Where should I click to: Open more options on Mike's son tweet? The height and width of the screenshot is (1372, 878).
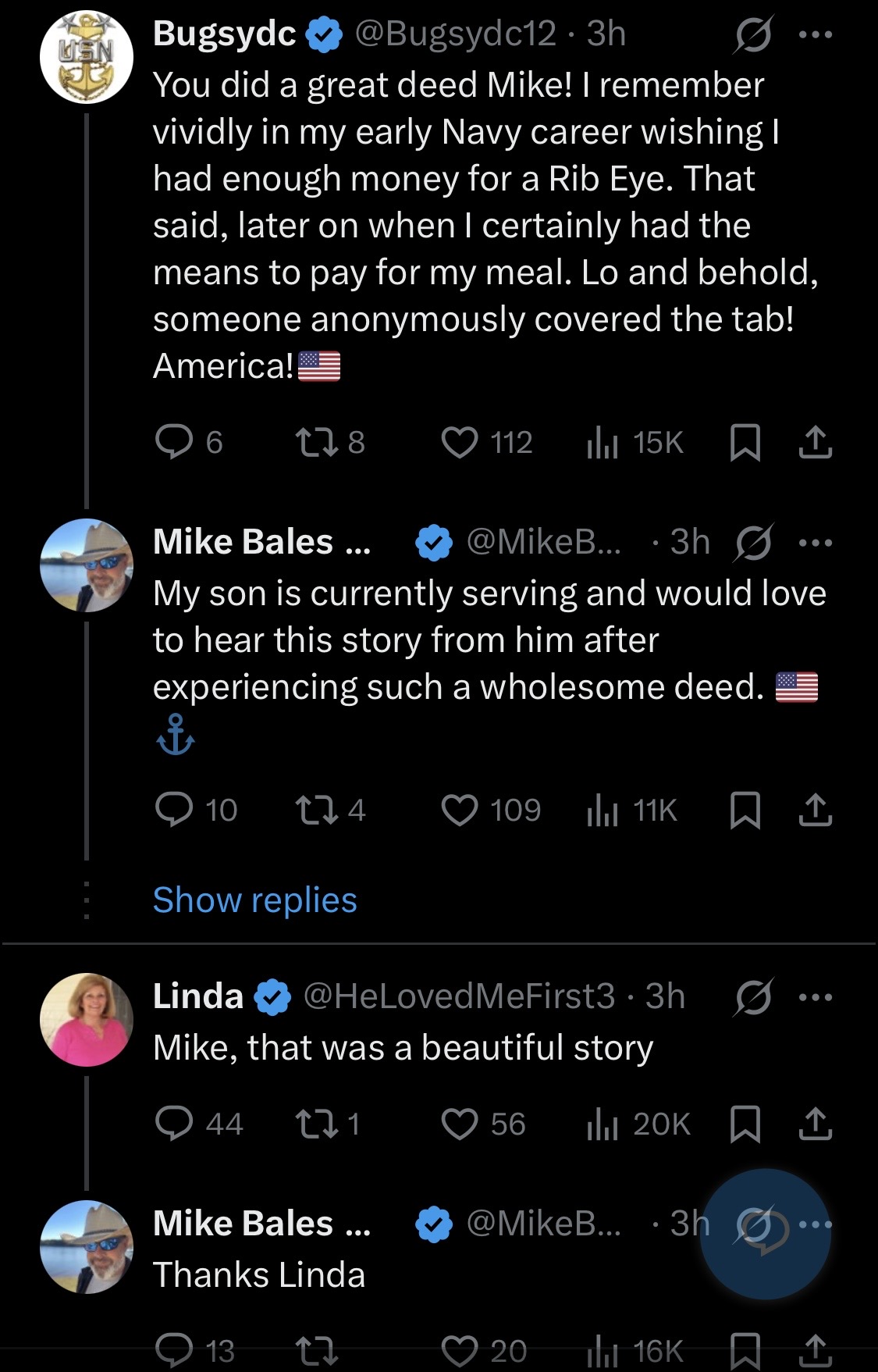coord(816,542)
